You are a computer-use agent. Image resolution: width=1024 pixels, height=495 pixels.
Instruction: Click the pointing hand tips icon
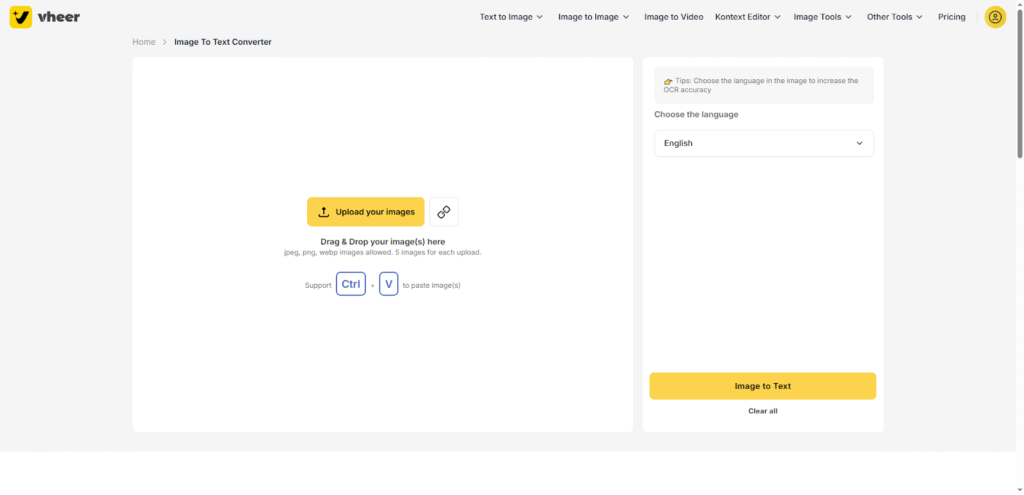668,81
